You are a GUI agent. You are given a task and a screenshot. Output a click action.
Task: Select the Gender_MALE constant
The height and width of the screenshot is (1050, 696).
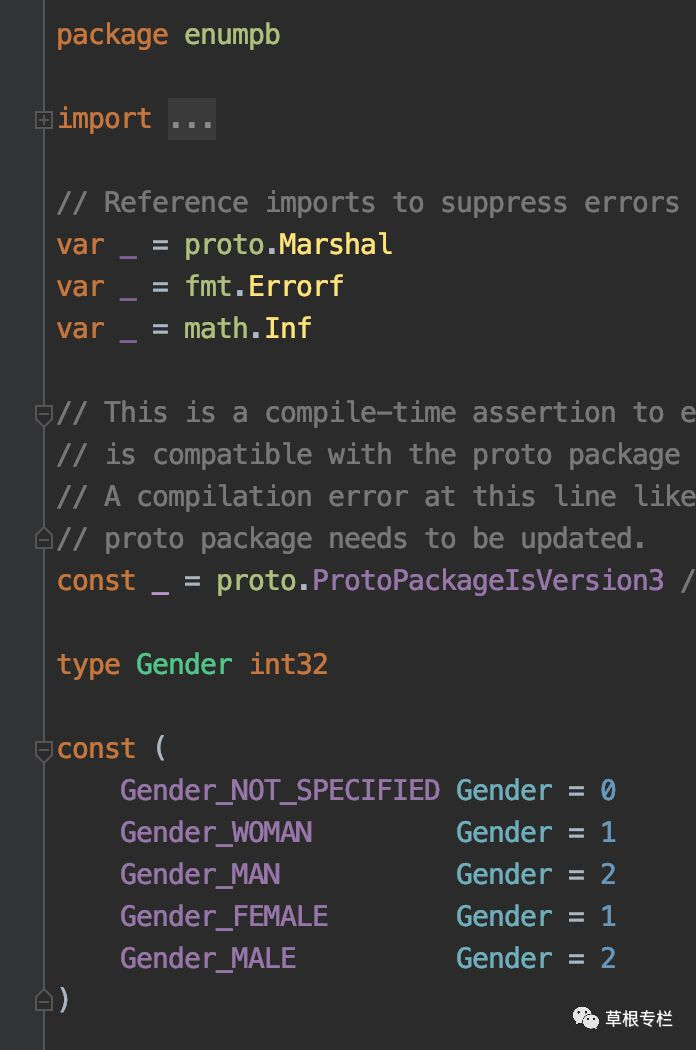coord(208,958)
